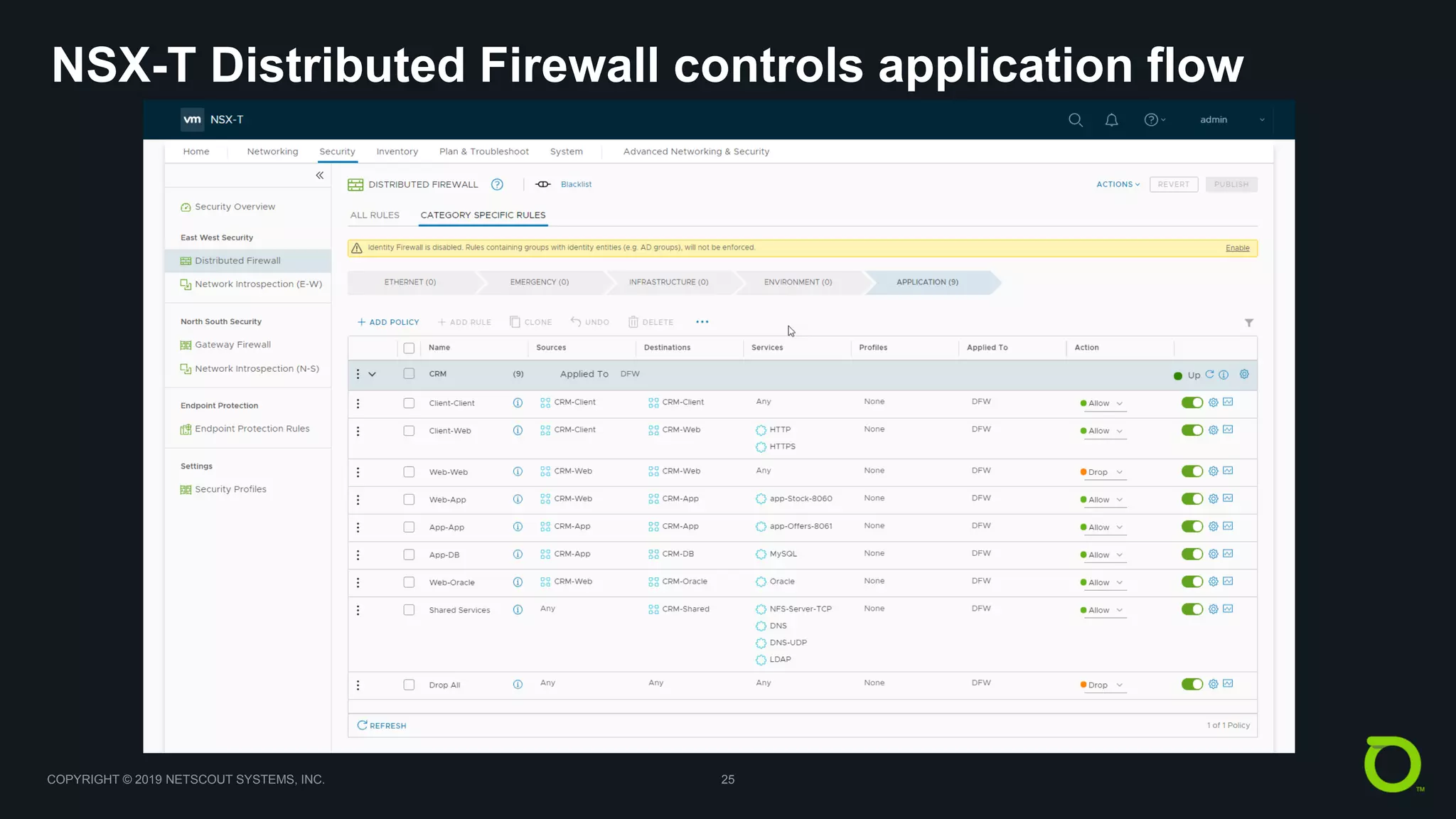Click the Blacklist link
The width and height of the screenshot is (1456, 819).
pyautogui.click(x=576, y=185)
